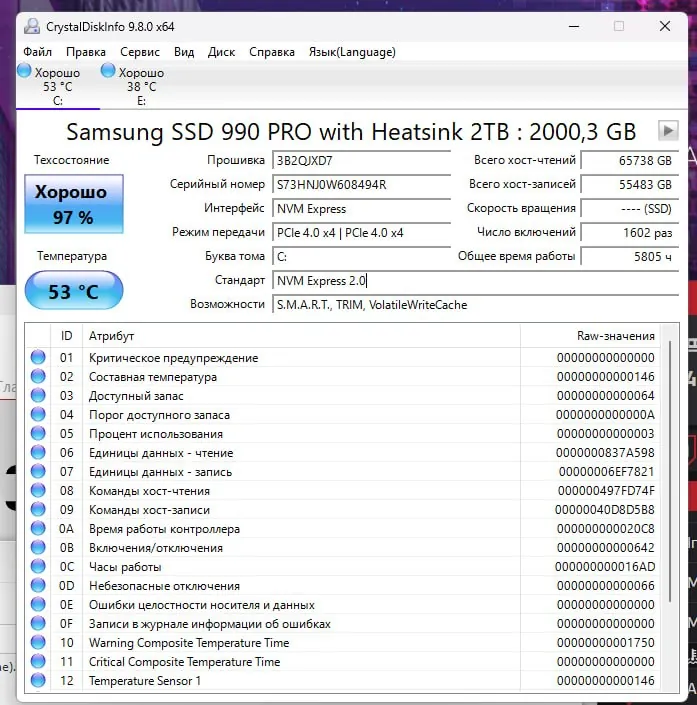Select raw value 0000000000066

coord(606,586)
